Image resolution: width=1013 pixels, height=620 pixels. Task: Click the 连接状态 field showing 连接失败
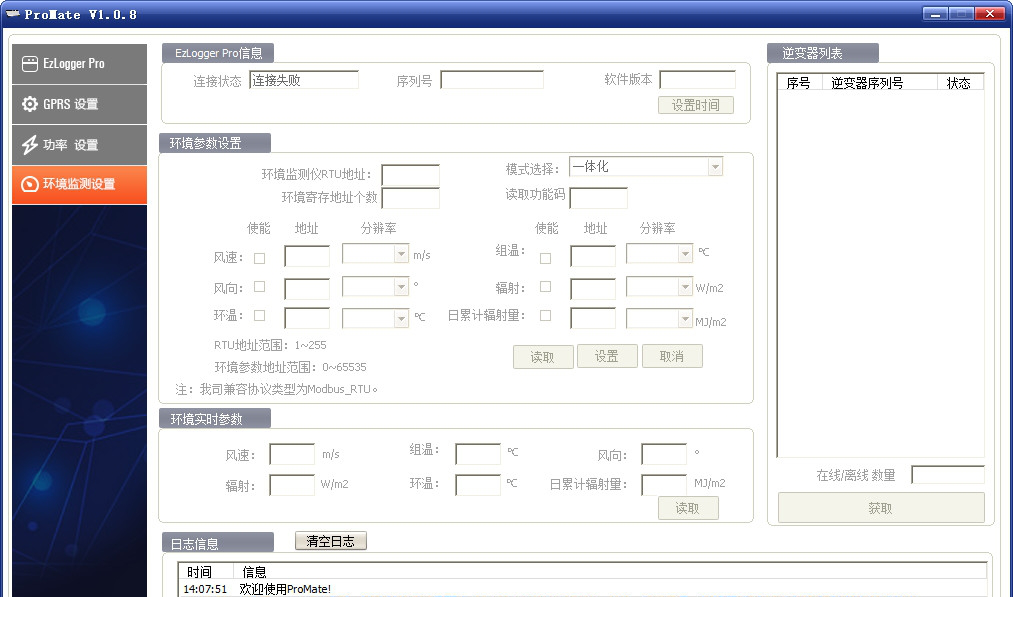[304, 80]
